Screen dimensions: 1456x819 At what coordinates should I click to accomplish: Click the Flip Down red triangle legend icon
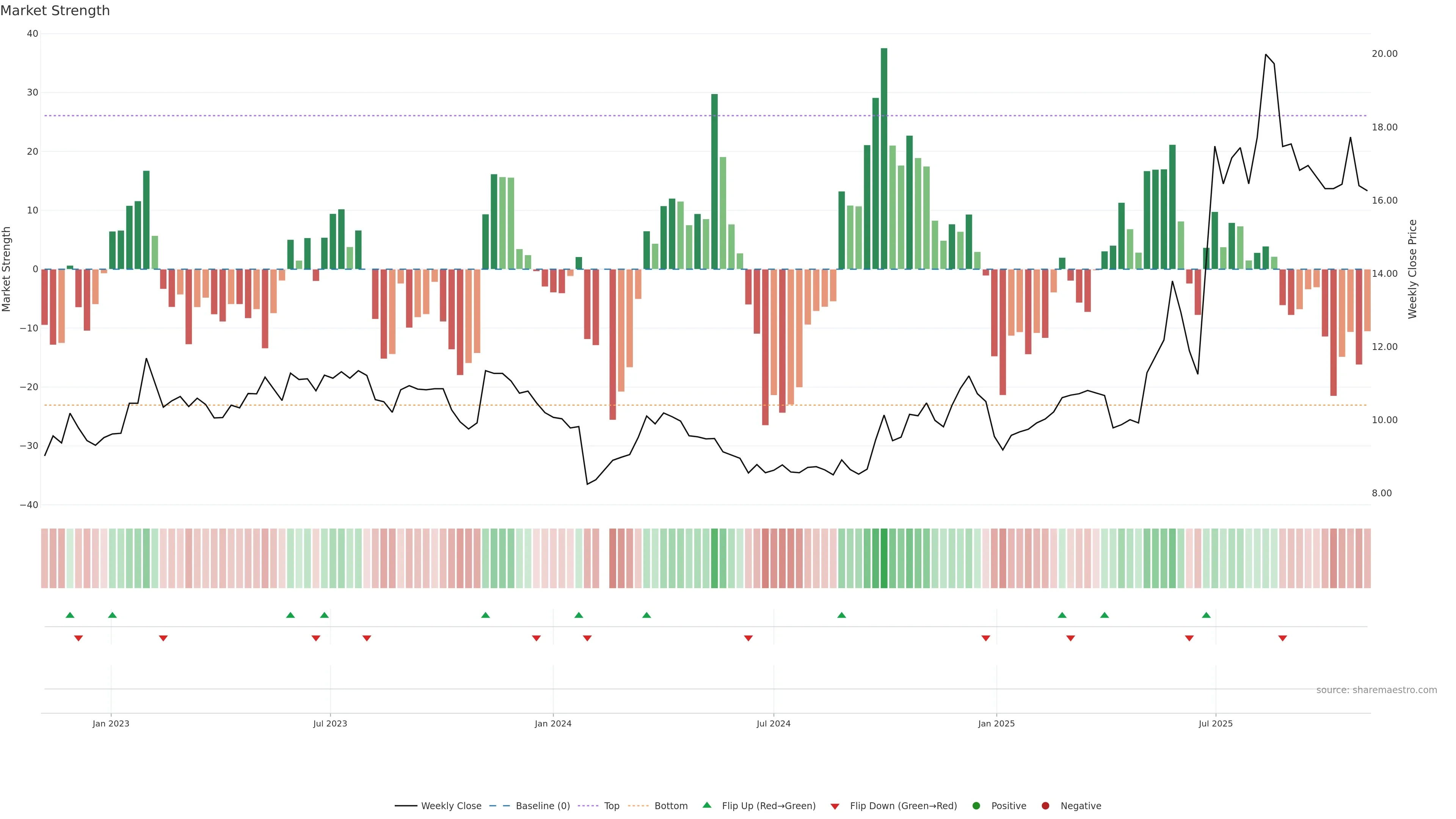(x=835, y=806)
